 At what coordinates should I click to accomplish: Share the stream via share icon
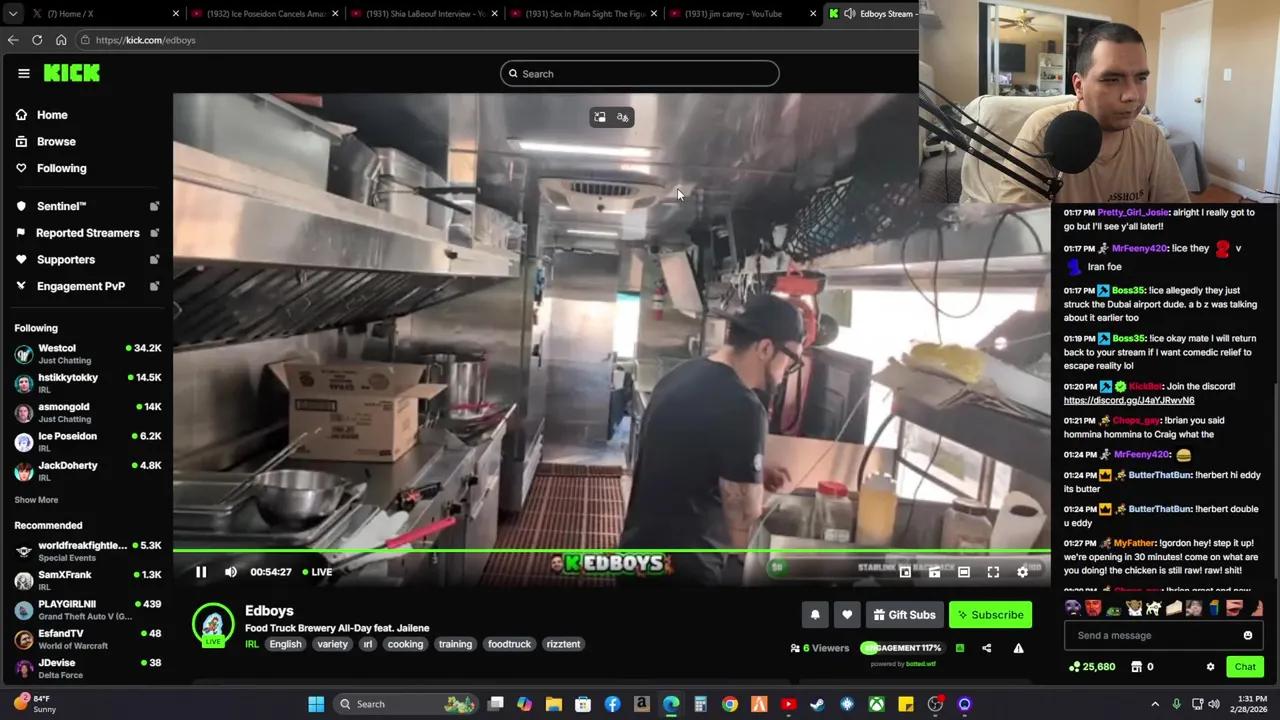tap(986, 648)
